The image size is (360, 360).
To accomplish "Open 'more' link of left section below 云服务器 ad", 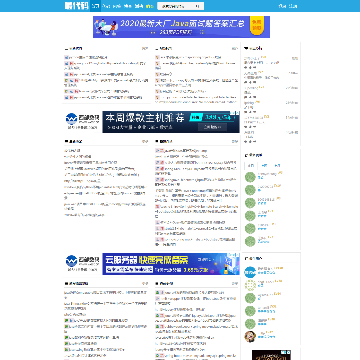I will [x=145, y=284].
